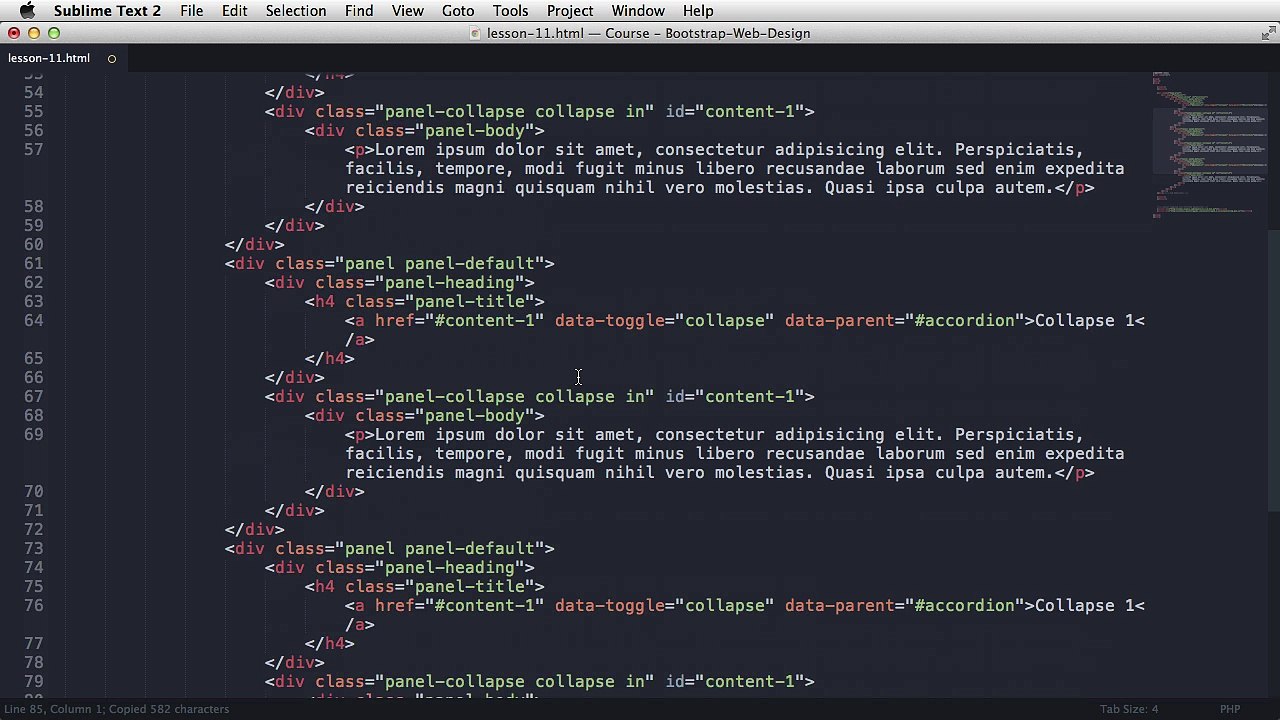This screenshot has height=720, width=1280.
Task: Open the Find menu
Action: point(359,11)
